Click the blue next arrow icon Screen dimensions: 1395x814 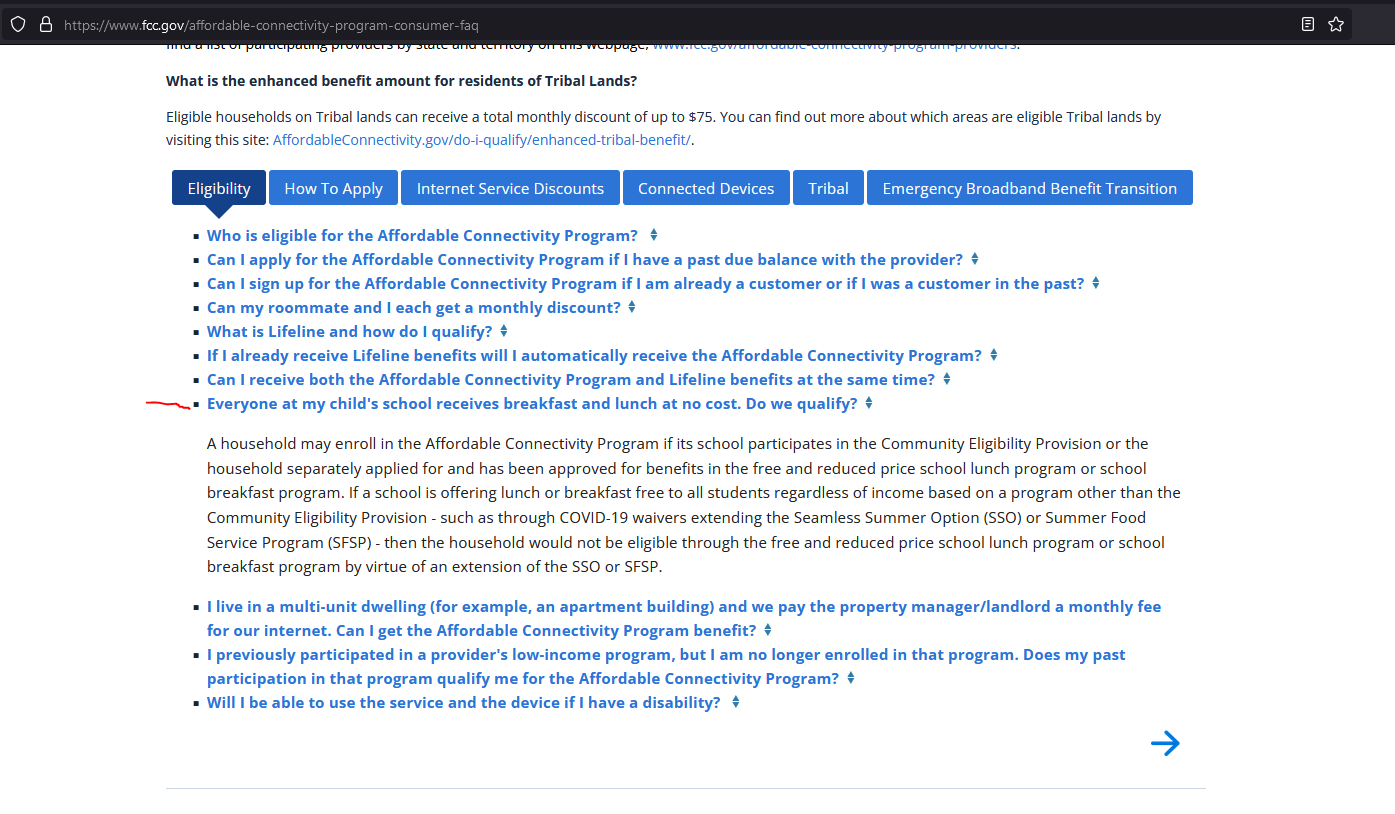[x=1165, y=743]
